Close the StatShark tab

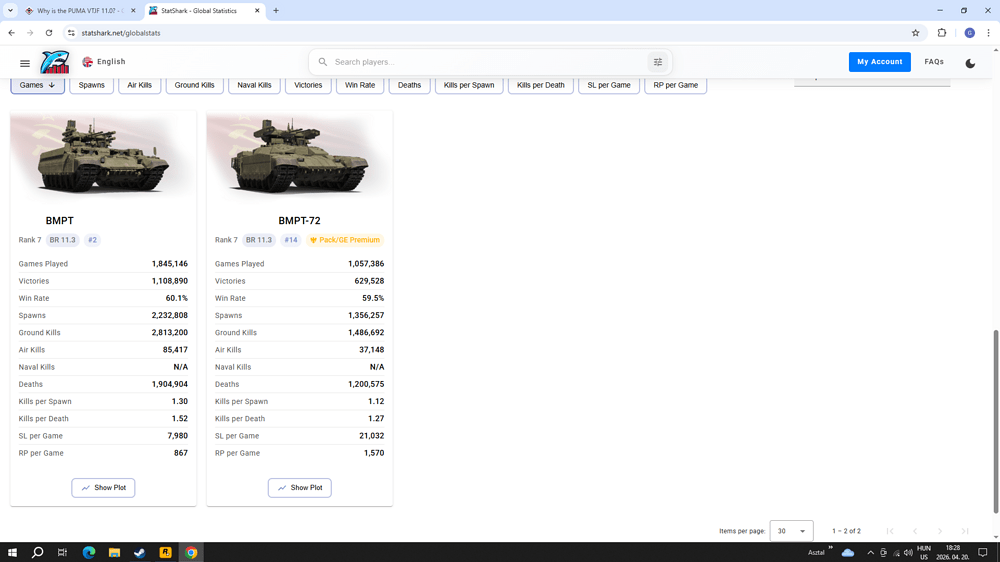point(257,11)
